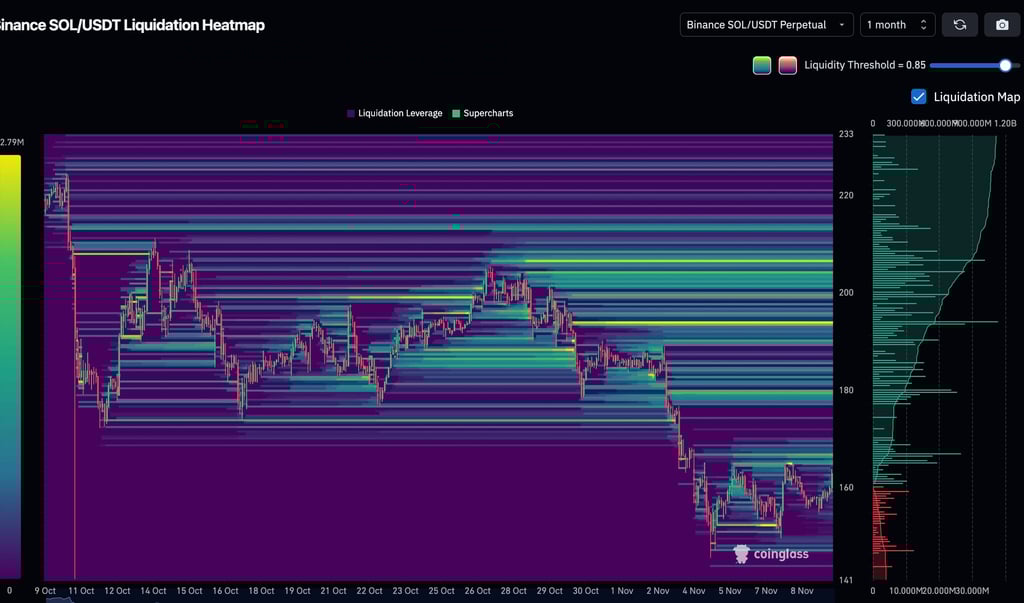
Task: Click the 233 price axis label
Action: point(846,134)
